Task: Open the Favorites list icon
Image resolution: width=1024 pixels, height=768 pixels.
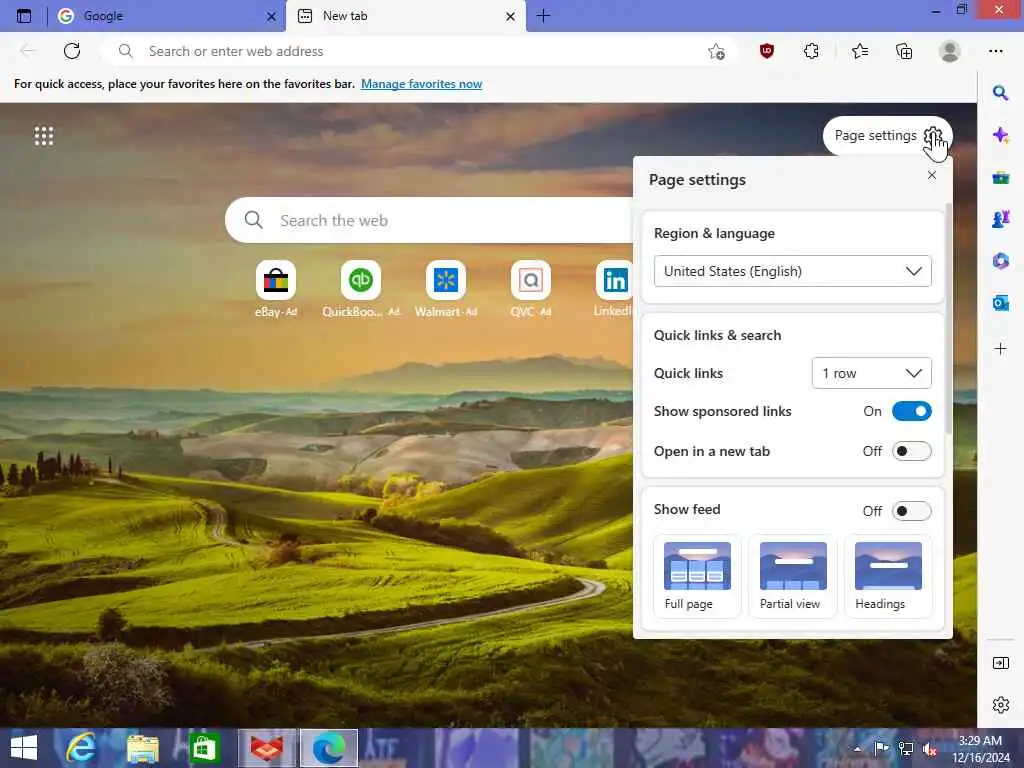Action: pyautogui.click(x=860, y=51)
